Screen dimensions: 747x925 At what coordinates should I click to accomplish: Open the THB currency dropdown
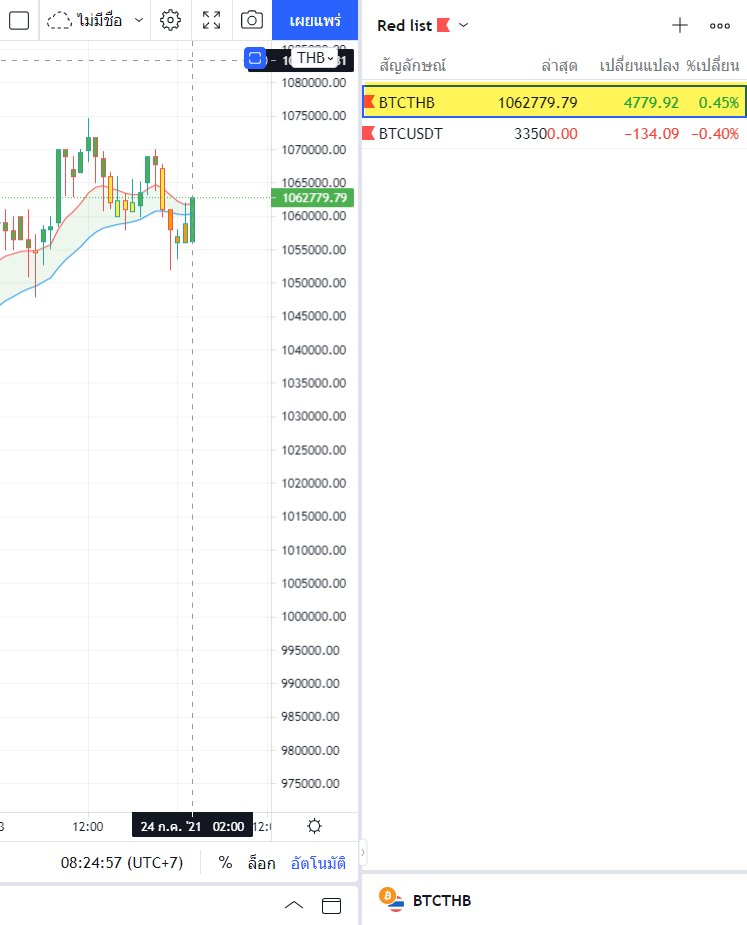tap(316, 58)
